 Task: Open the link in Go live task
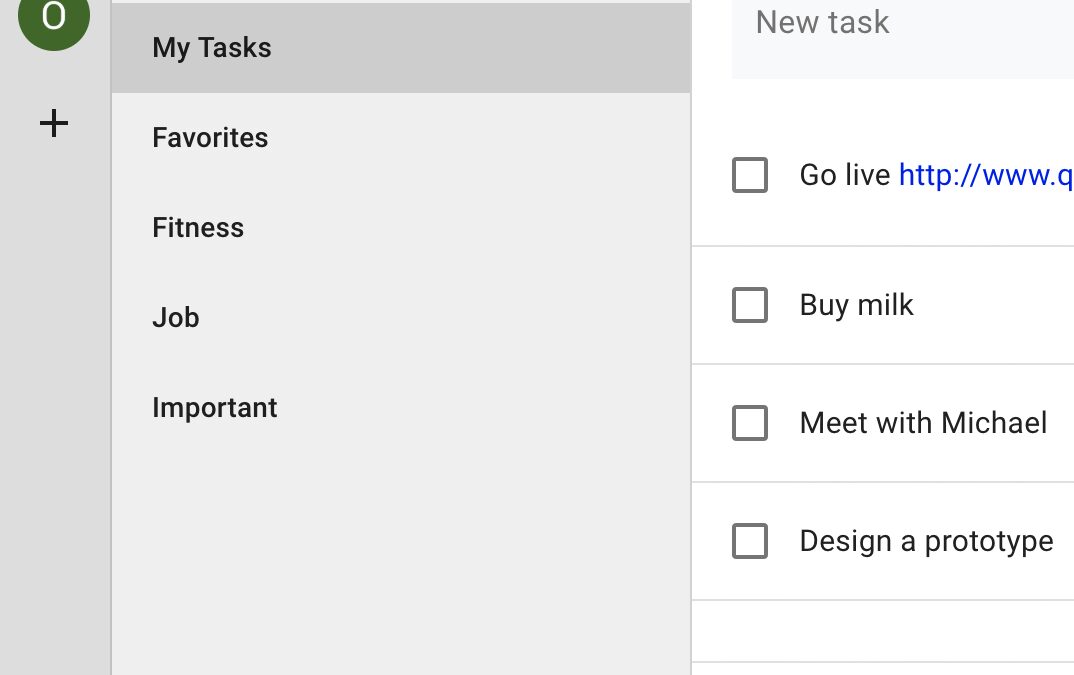coord(985,175)
